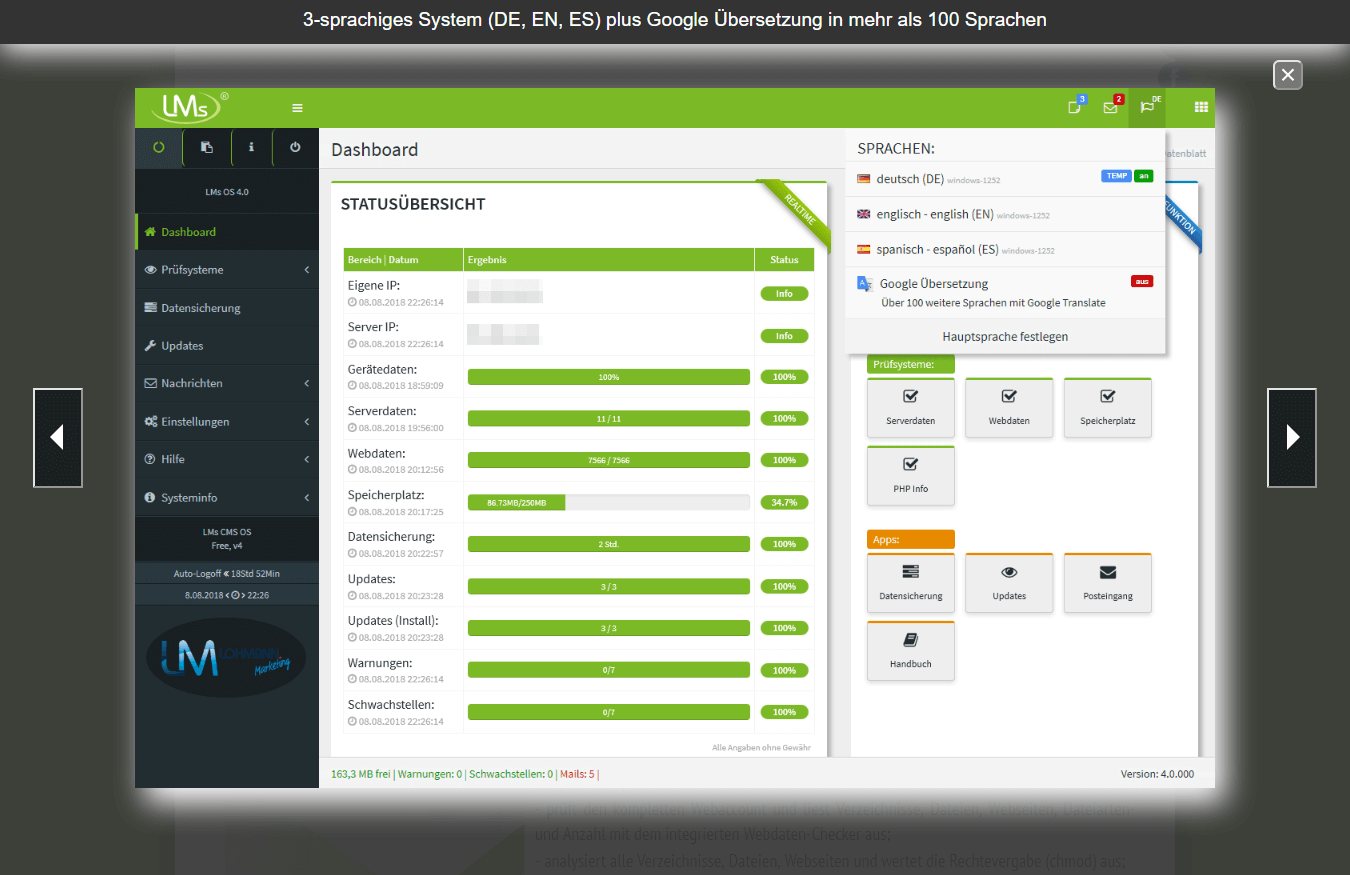Image resolution: width=1350 pixels, height=875 pixels.
Task: Click the Datensicherung 2 Std. progress bar
Action: (x=609, y=544)
